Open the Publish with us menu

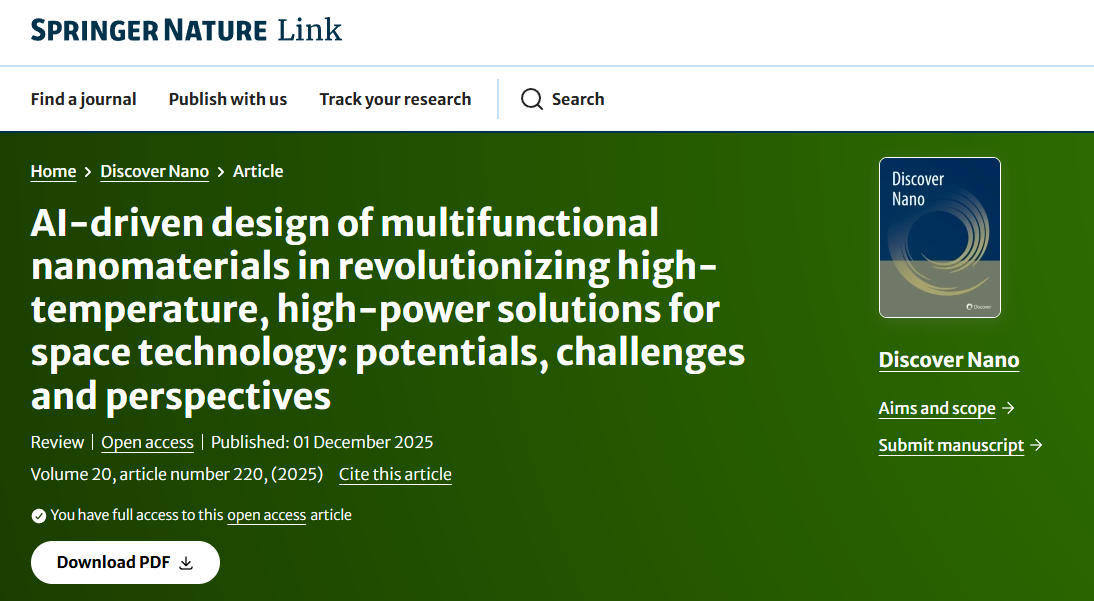click(x=227, y=99)
